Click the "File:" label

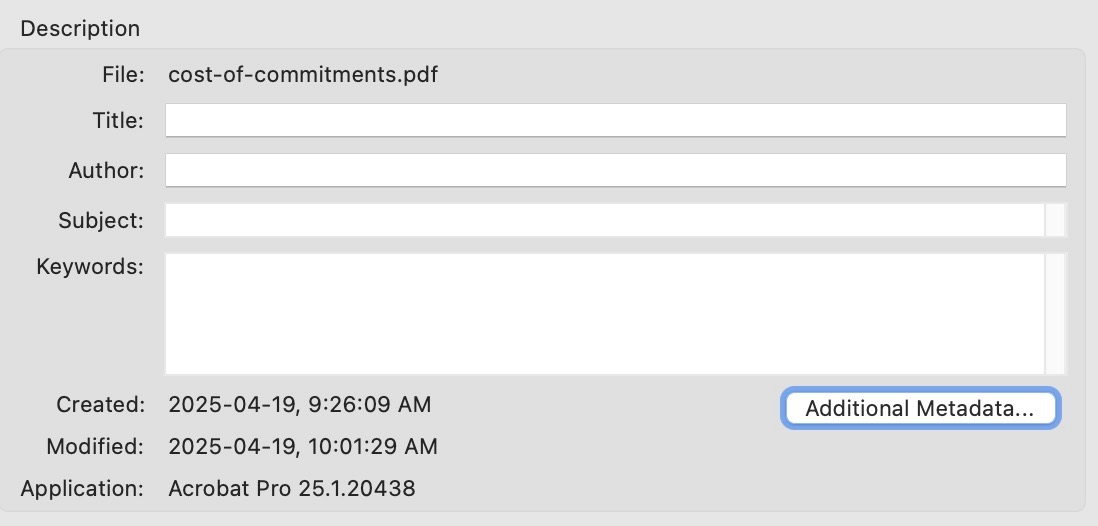123,75
